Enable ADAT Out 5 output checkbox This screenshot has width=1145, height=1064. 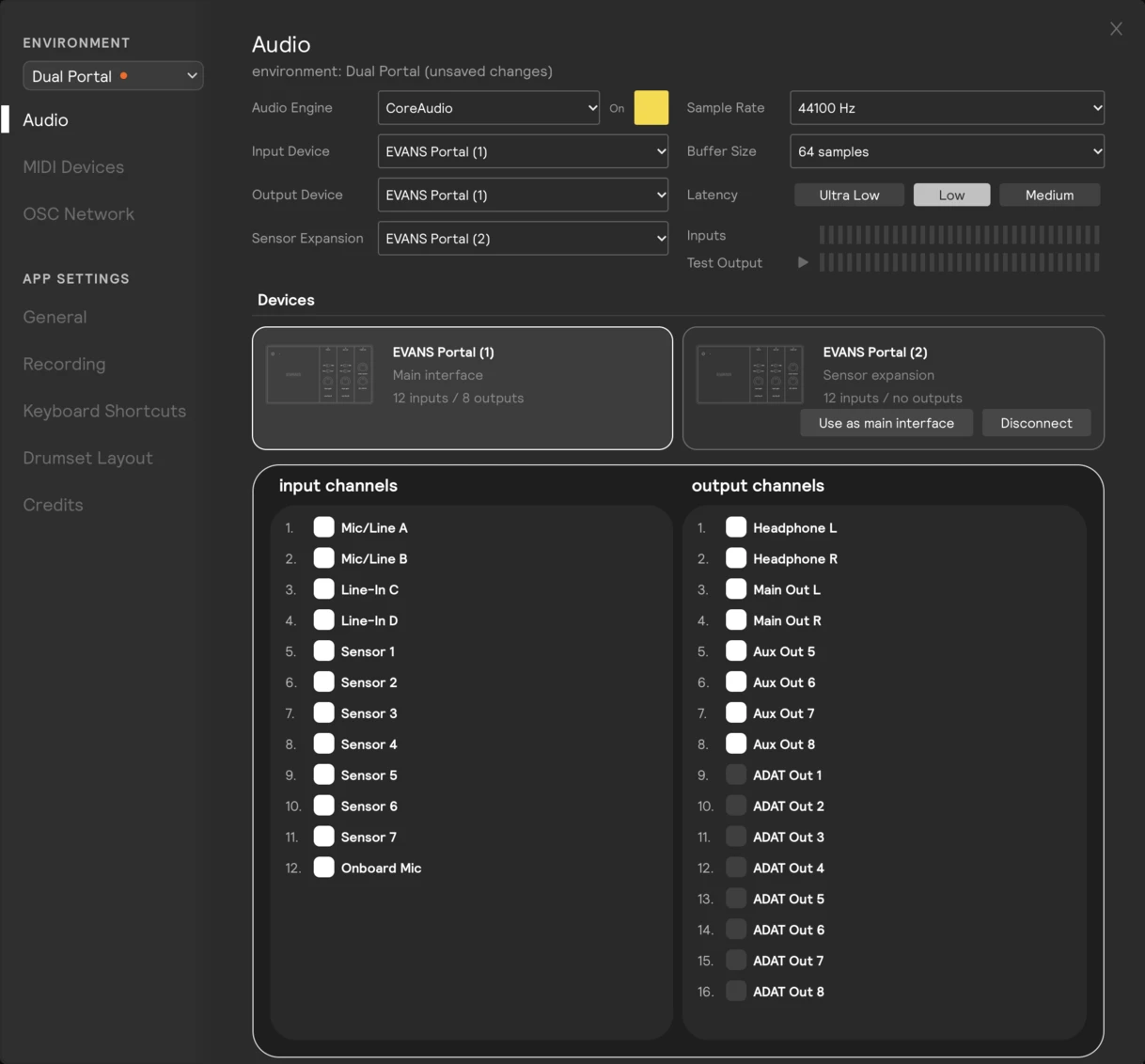(736, 899)
